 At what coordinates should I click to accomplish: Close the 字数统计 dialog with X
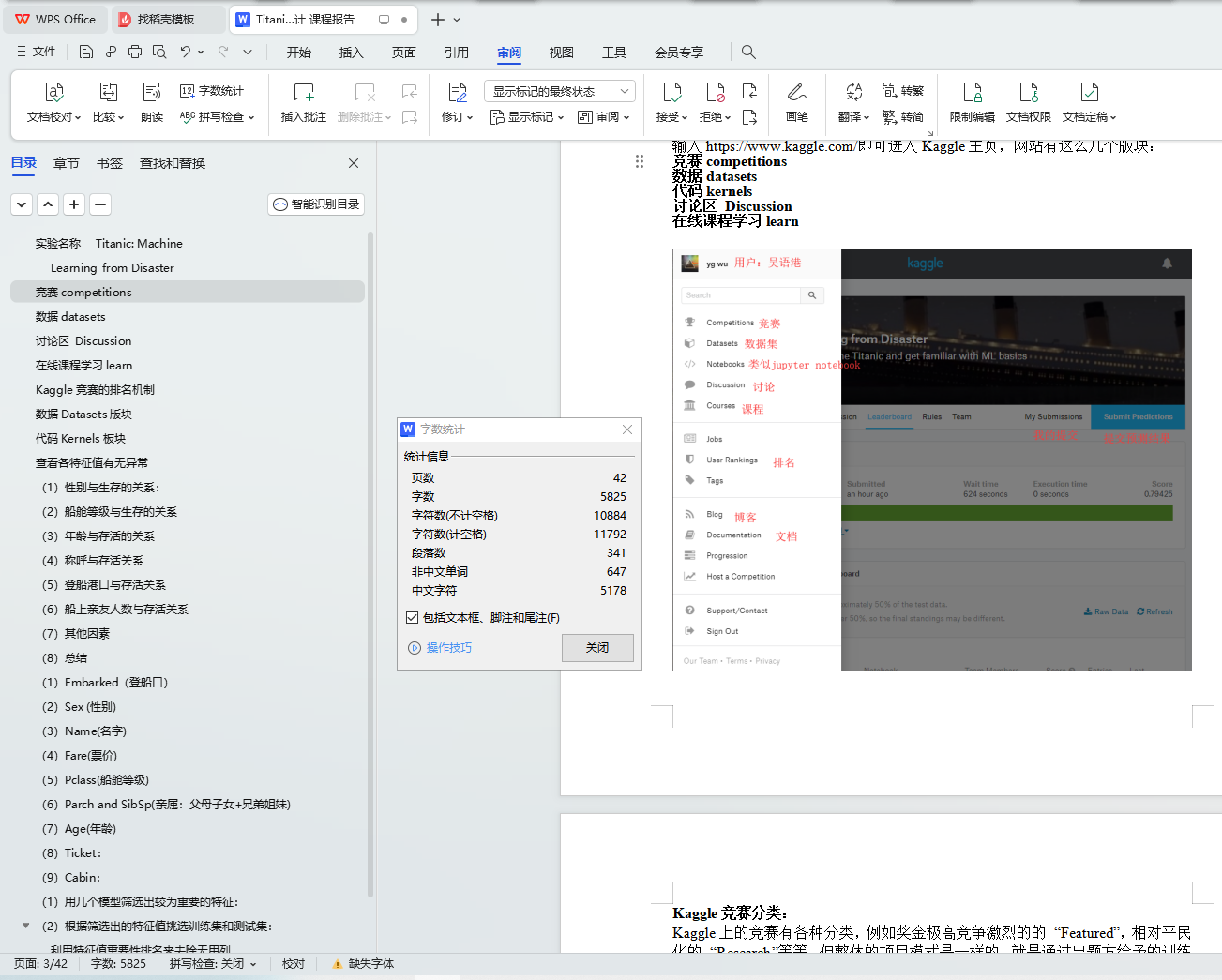tap(627, 430)
